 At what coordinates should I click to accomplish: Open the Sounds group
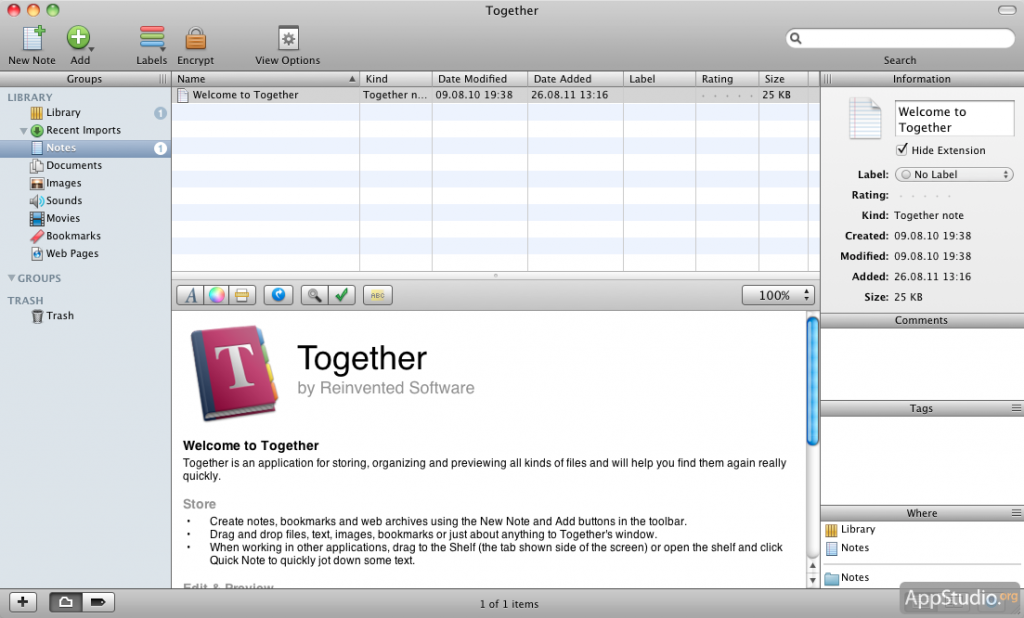tap(86, 201)
